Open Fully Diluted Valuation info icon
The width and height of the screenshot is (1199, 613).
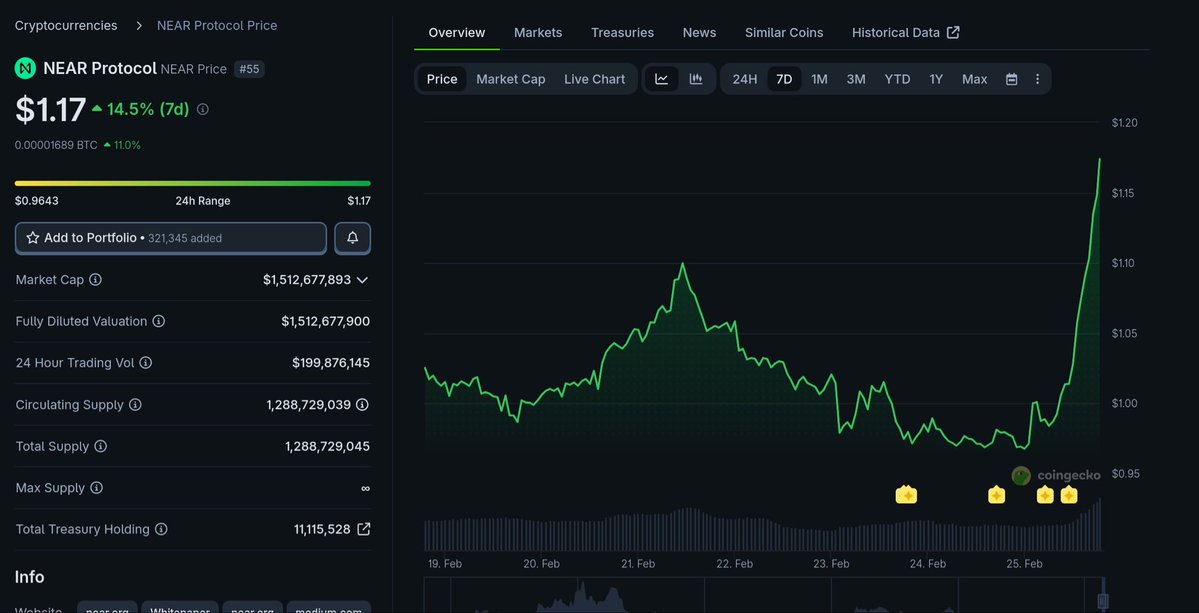point(158,321)
